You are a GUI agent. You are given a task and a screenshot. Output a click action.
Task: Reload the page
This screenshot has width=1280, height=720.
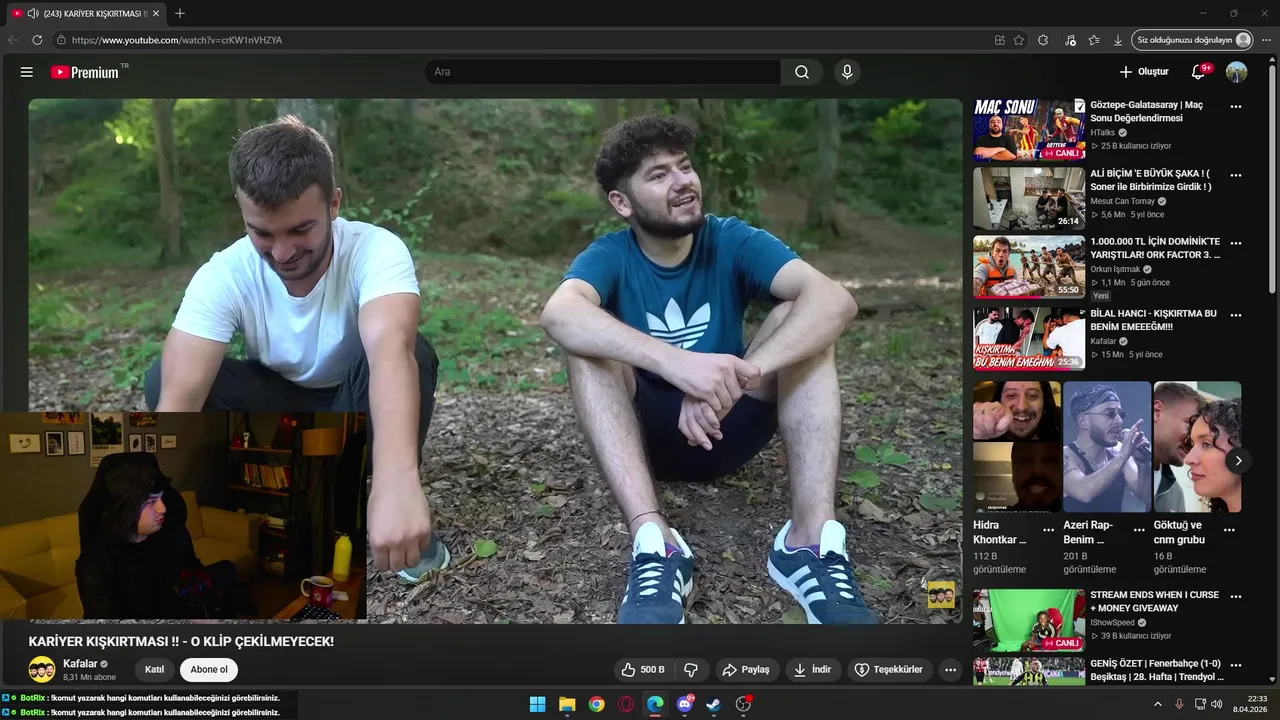[x=37, y=40]
